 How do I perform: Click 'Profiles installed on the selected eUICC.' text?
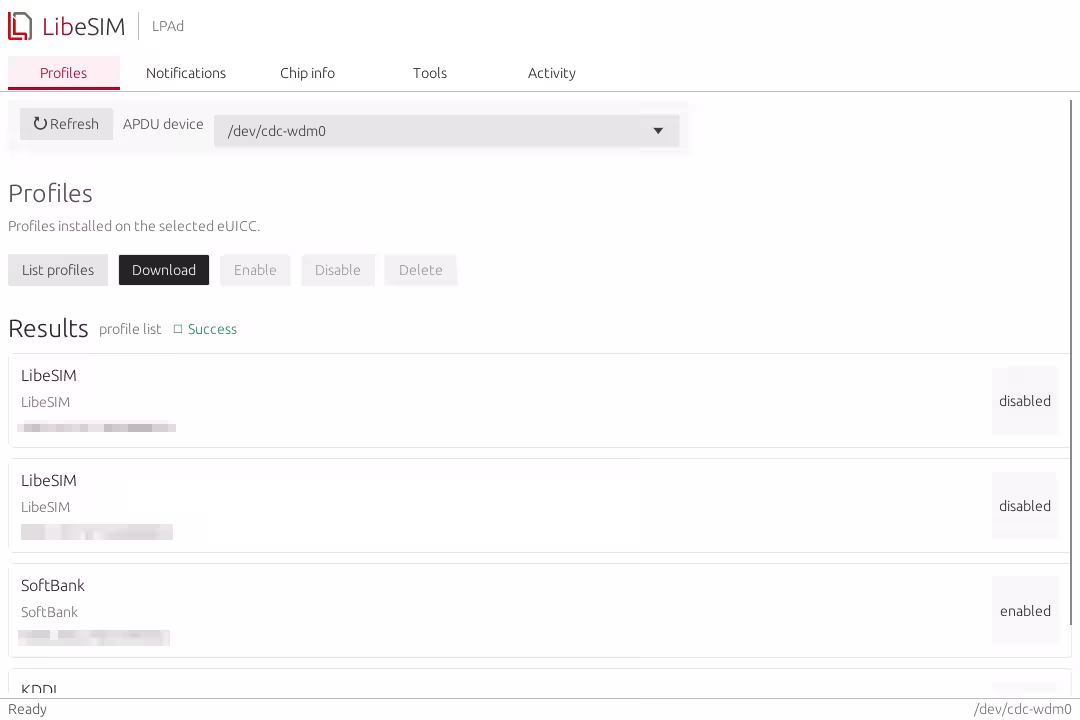[x=134, y=226]
